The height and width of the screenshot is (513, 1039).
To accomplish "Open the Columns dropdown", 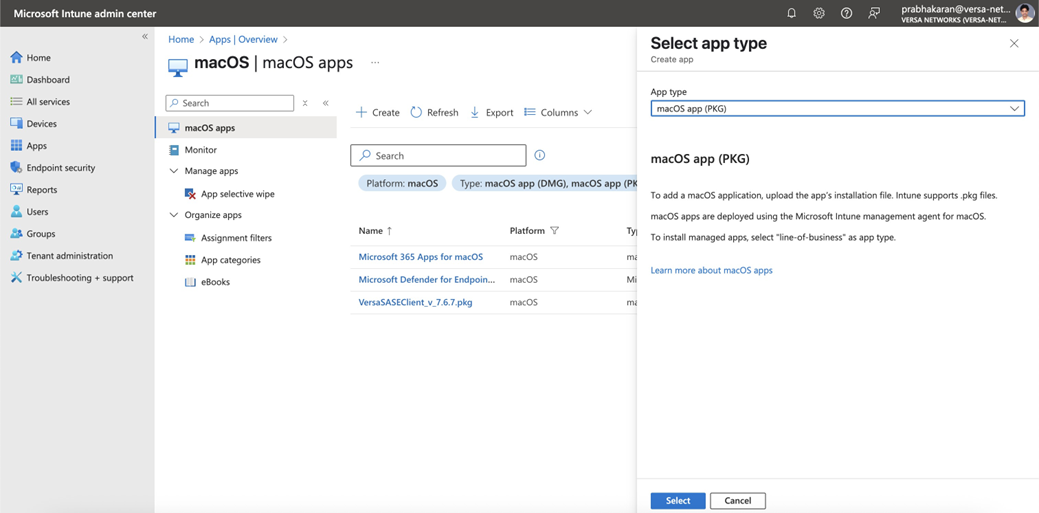I will coord(558,113).
